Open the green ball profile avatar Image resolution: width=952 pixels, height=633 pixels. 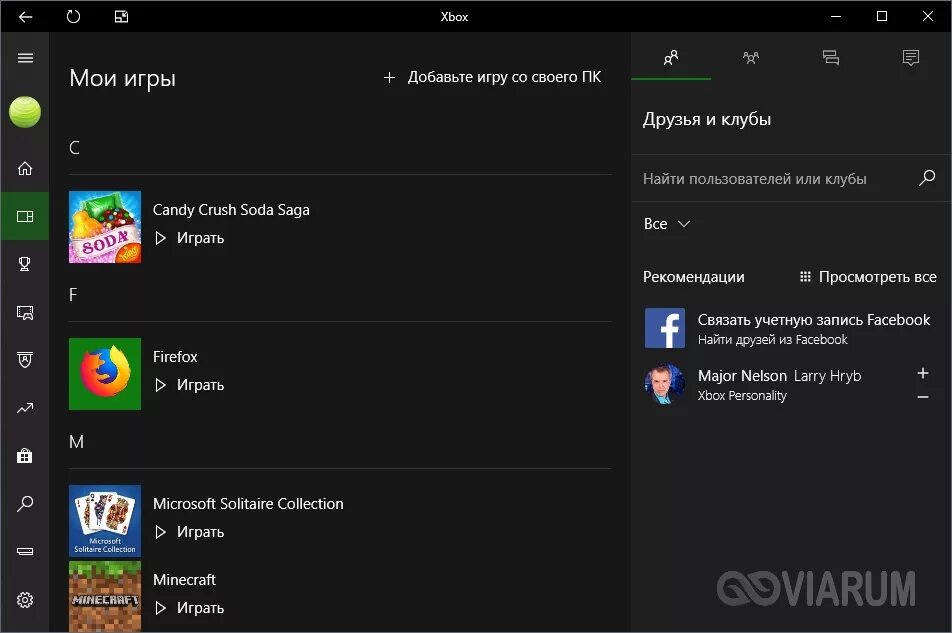pos(25,112)
